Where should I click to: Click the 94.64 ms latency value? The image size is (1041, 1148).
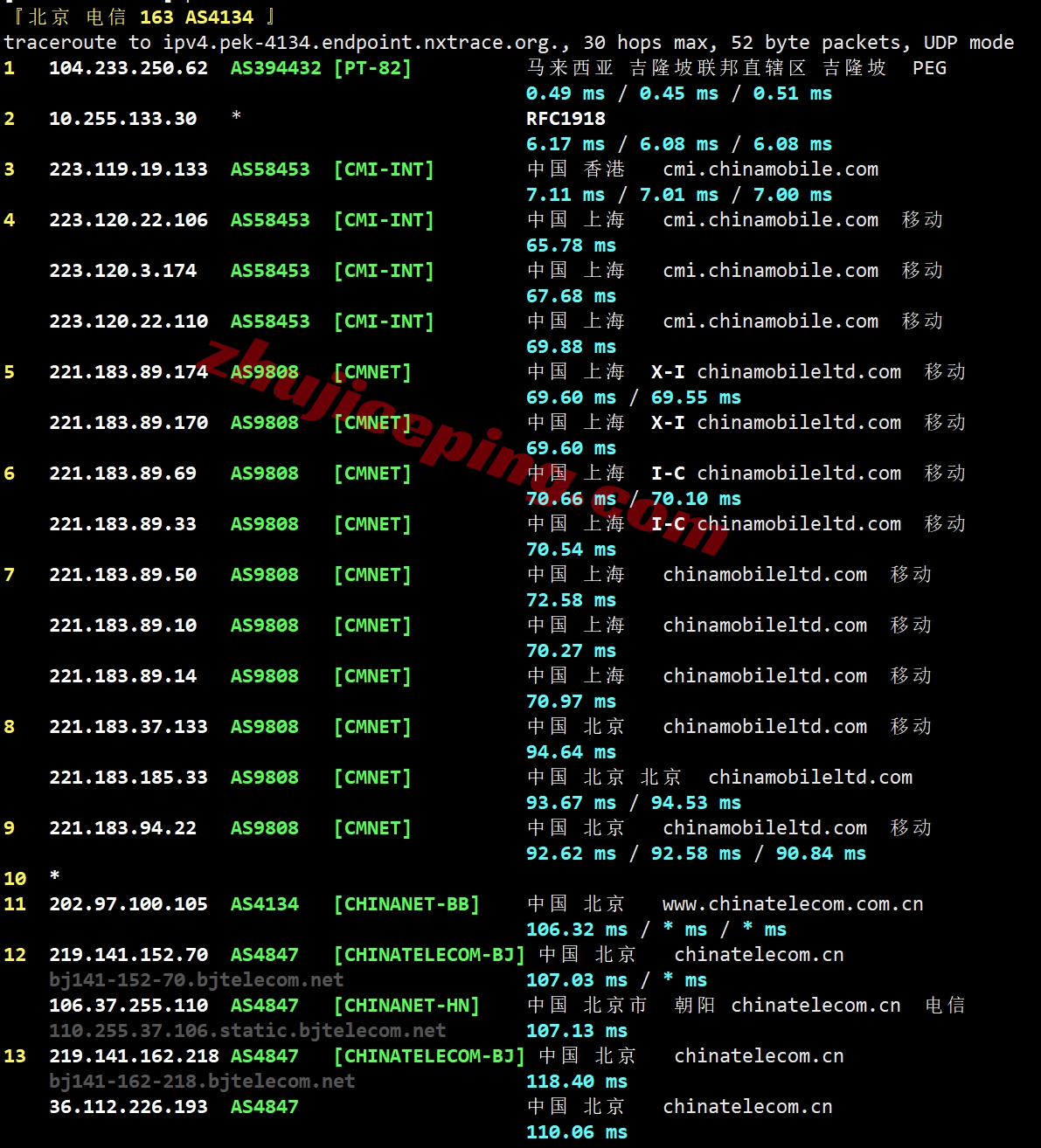click(x=571, y=752)
